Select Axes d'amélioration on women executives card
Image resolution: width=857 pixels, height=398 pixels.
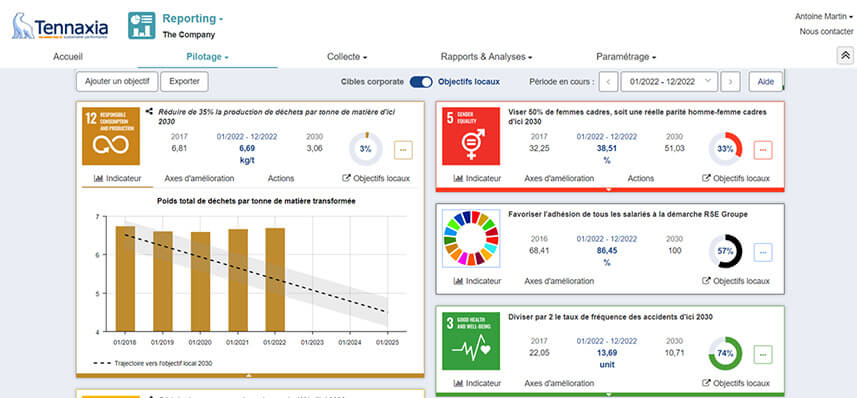(559, 178)
